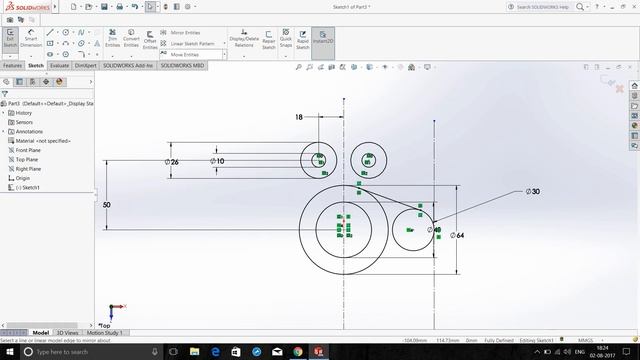The width and height of the screenshot is (640, 360).
Task: Click Mirror Entities in the ribbon
Action: pos(180,33)
